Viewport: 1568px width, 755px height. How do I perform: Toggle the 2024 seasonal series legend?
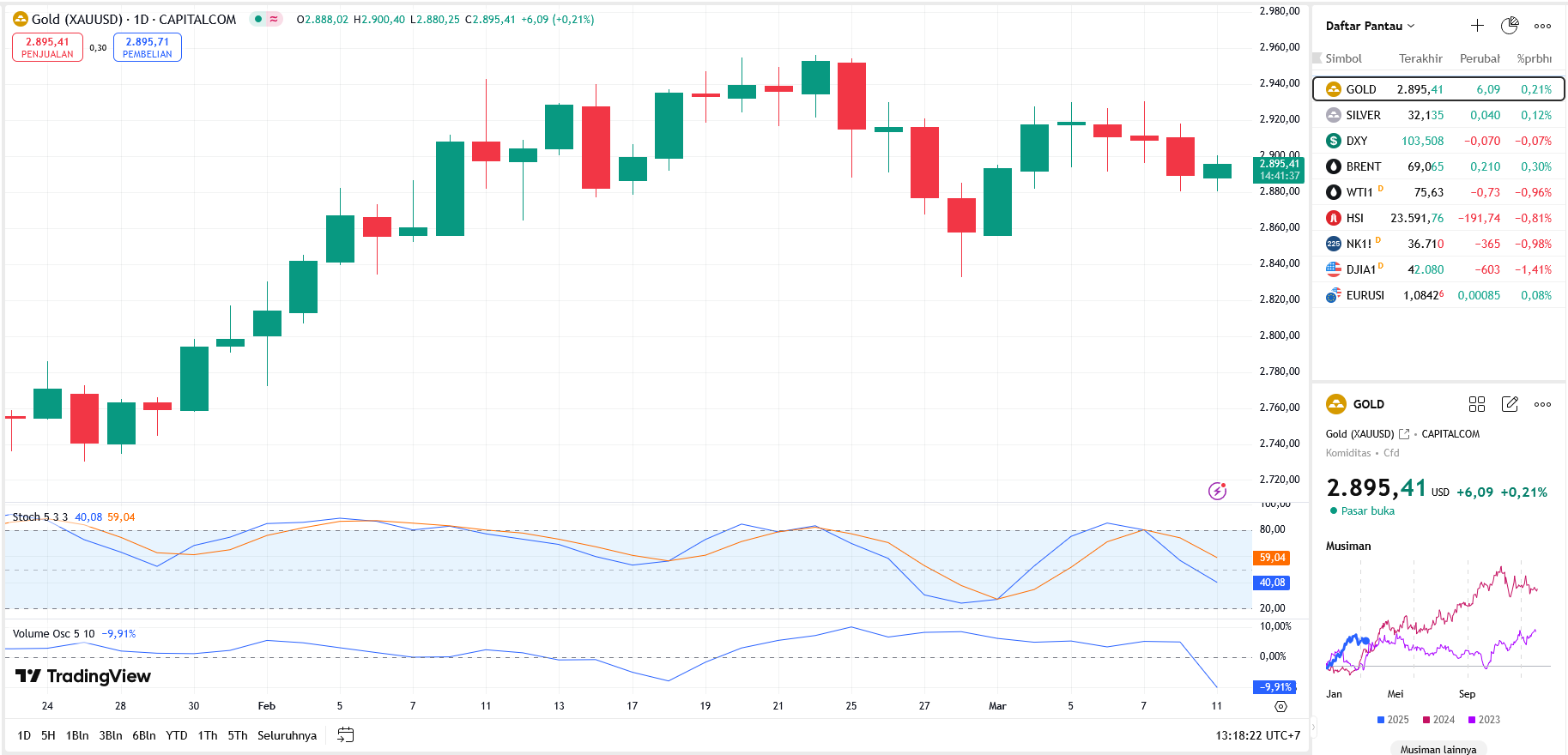point(1438,720)
